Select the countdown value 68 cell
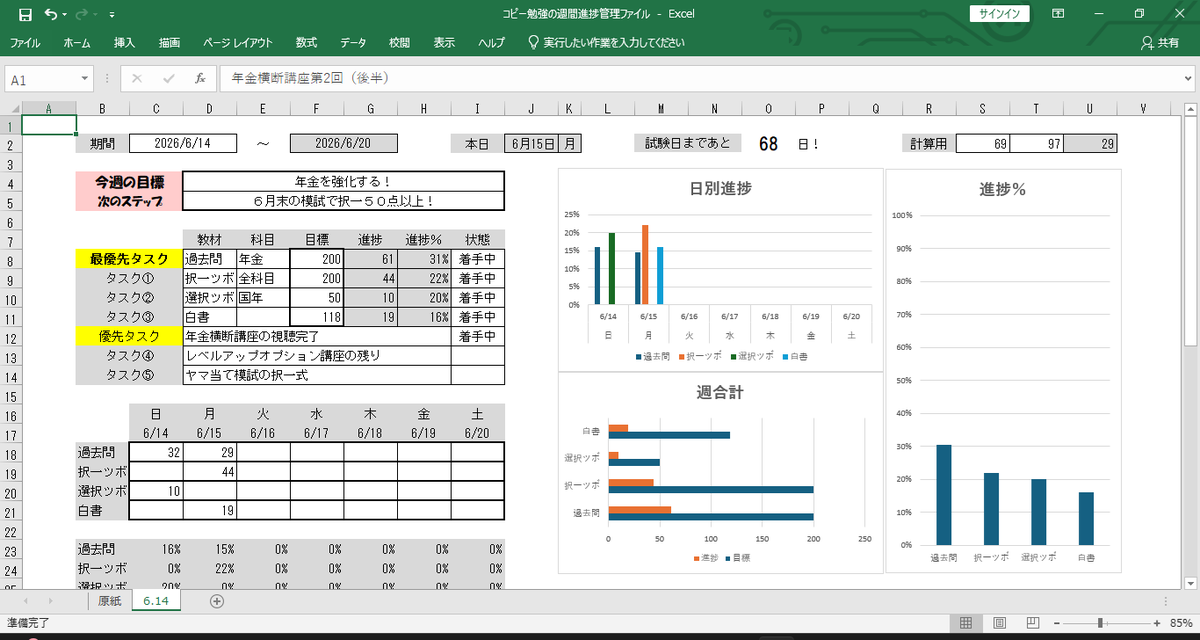Image resolution: width=1200 pixels, height=640 pixels. (x=768, y=143)
